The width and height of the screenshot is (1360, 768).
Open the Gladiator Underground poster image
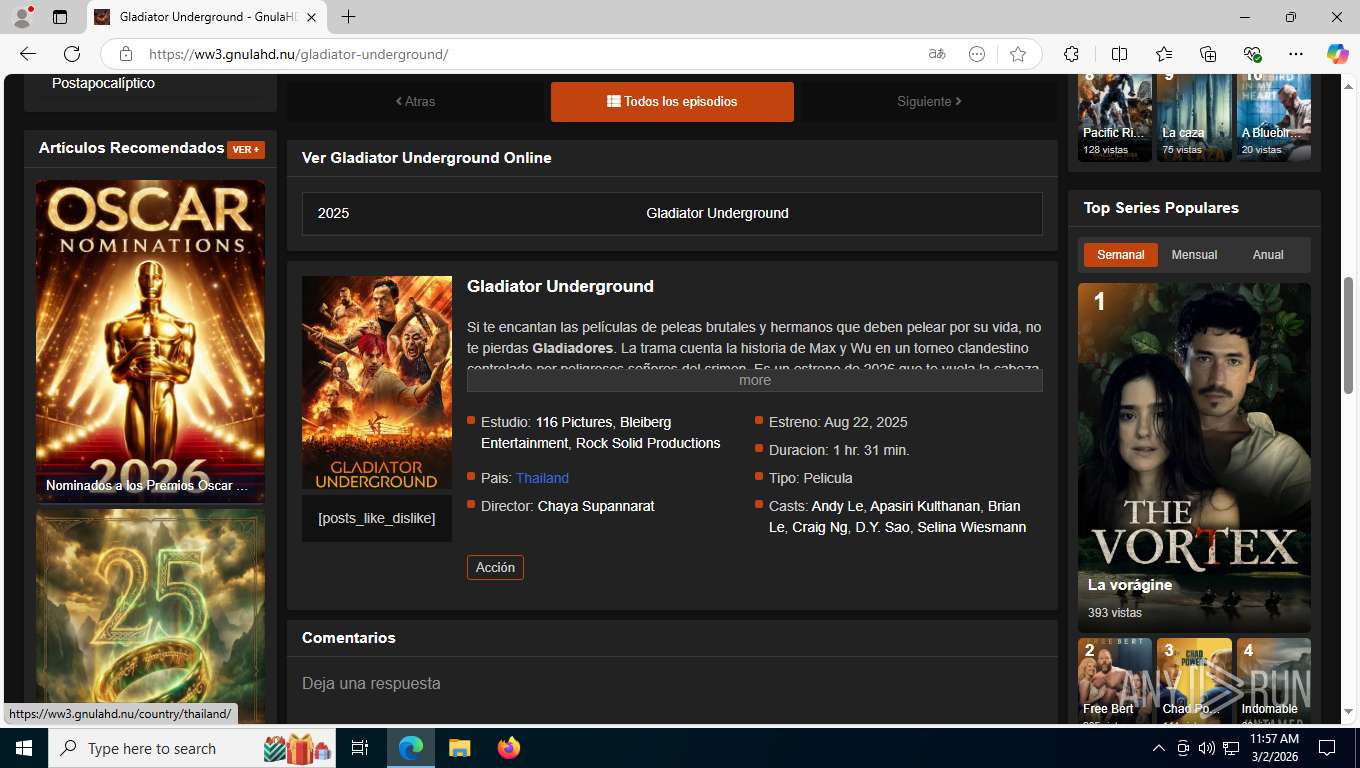coord(377,383)
